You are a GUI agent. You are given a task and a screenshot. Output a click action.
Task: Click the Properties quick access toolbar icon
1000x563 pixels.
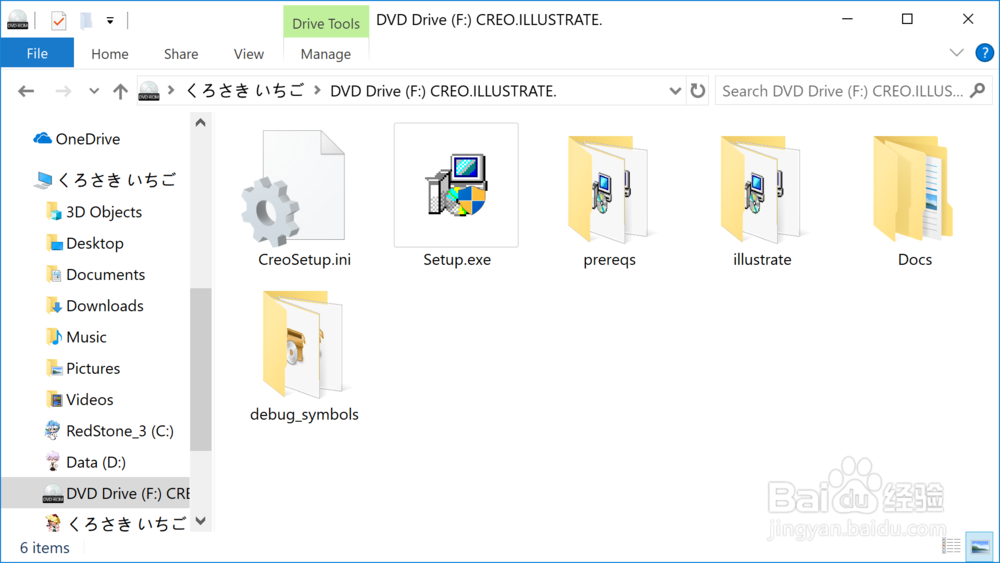58,20
